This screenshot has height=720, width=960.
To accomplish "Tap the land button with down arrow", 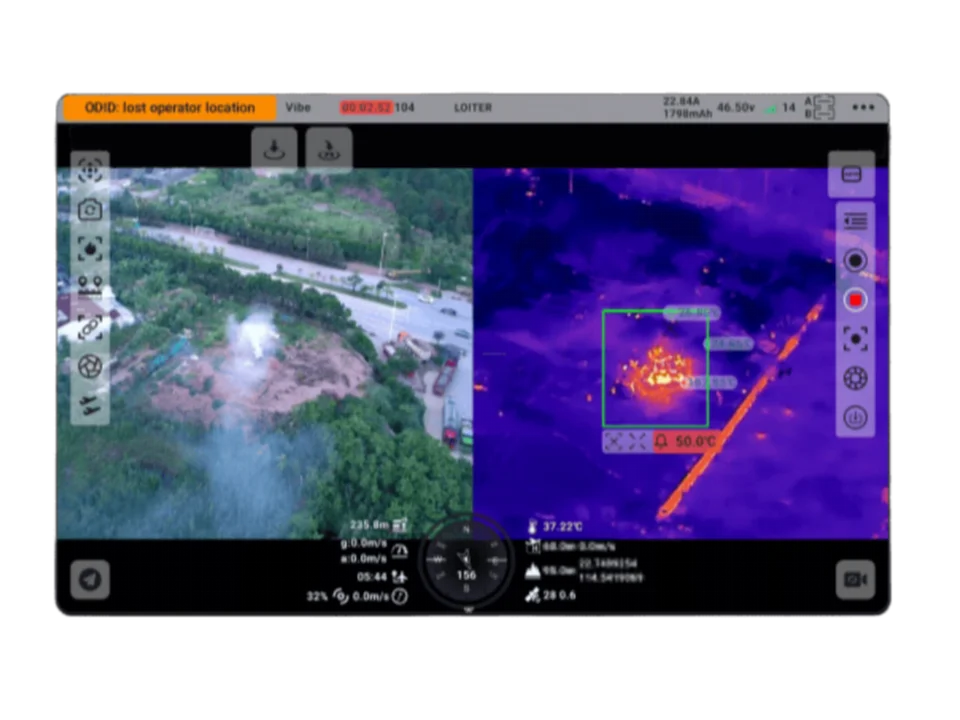I will 274,148.
